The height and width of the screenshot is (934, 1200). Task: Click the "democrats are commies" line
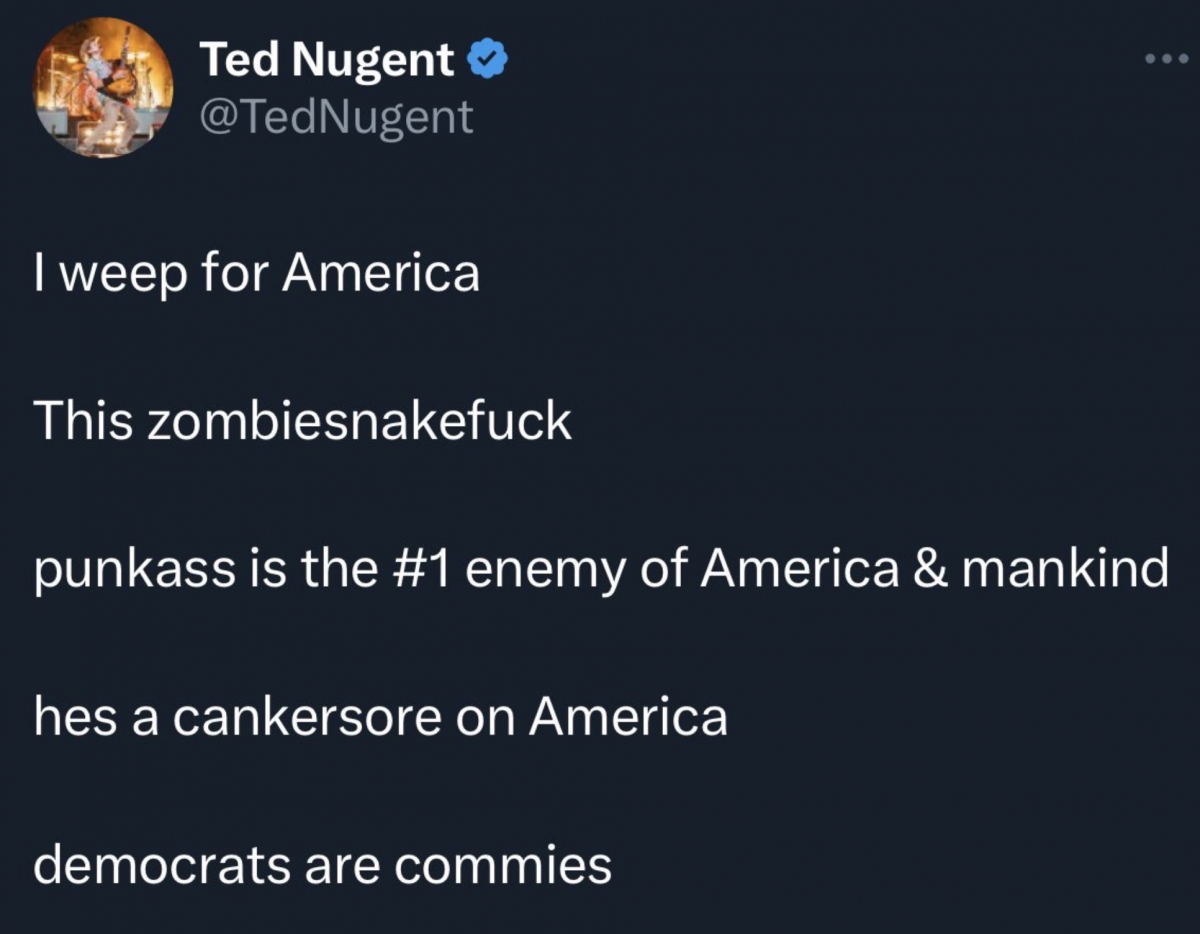coord(323,865)
